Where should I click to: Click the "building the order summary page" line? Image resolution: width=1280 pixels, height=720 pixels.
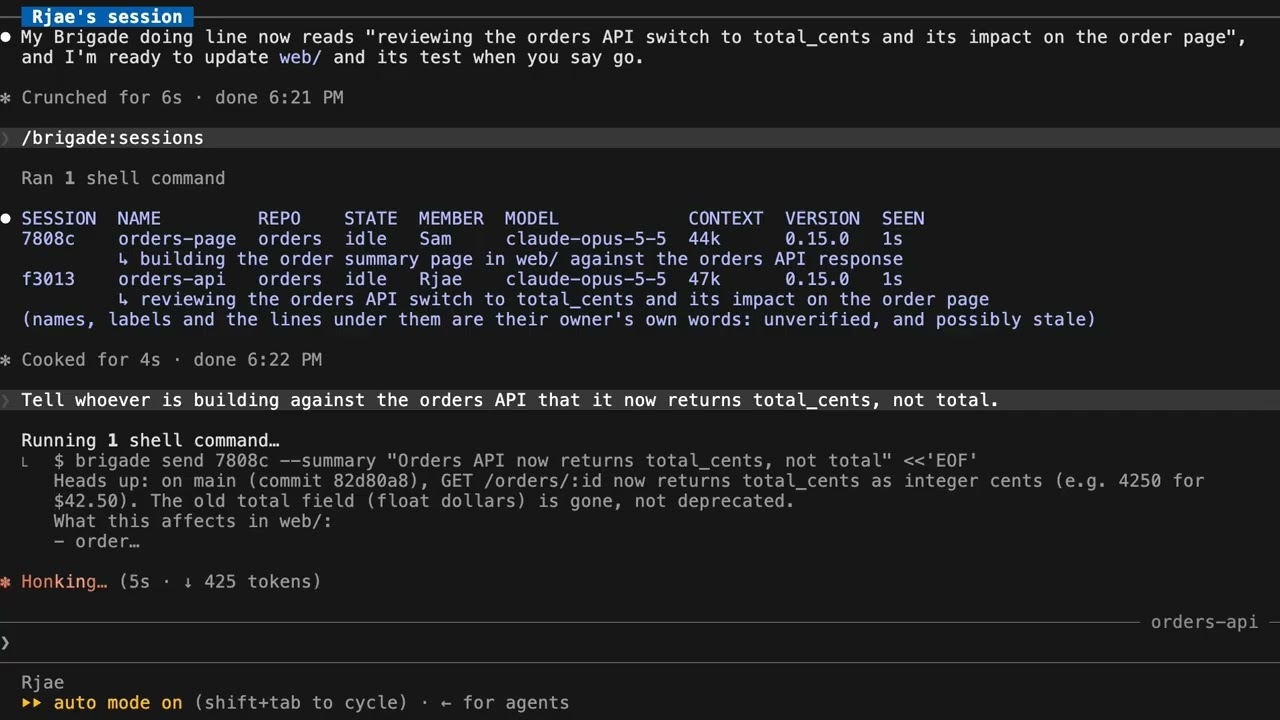(x=510, y=259)
